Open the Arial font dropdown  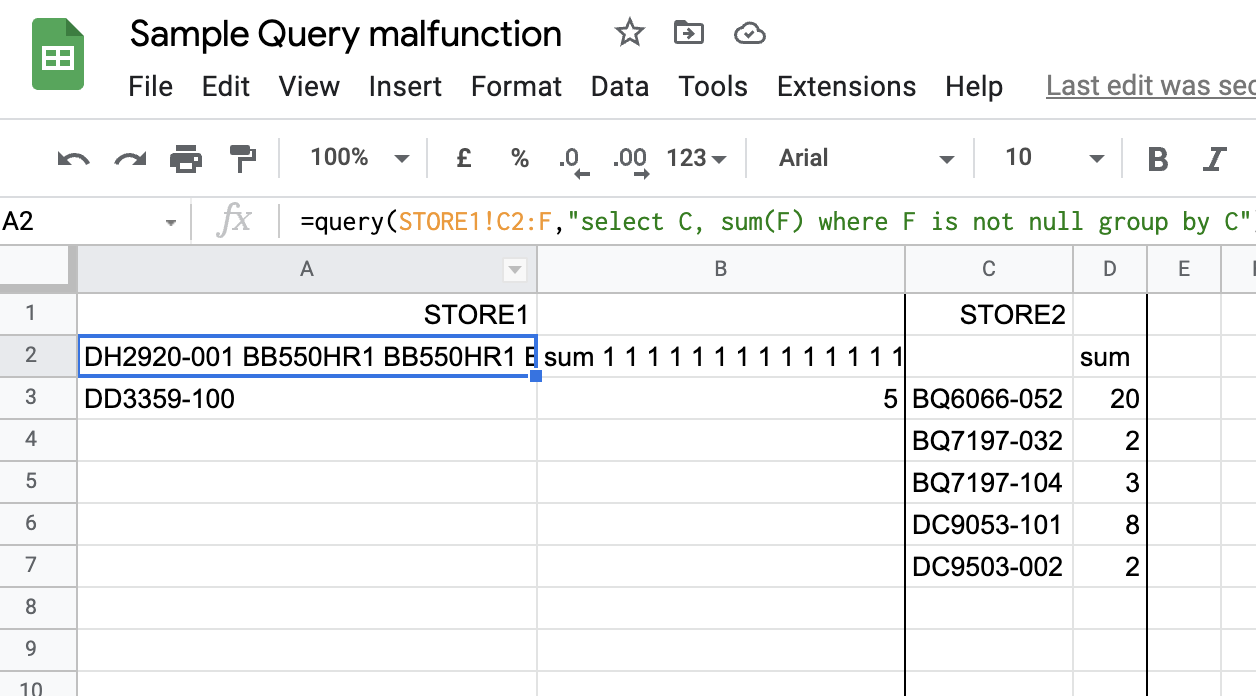(866, 158)
